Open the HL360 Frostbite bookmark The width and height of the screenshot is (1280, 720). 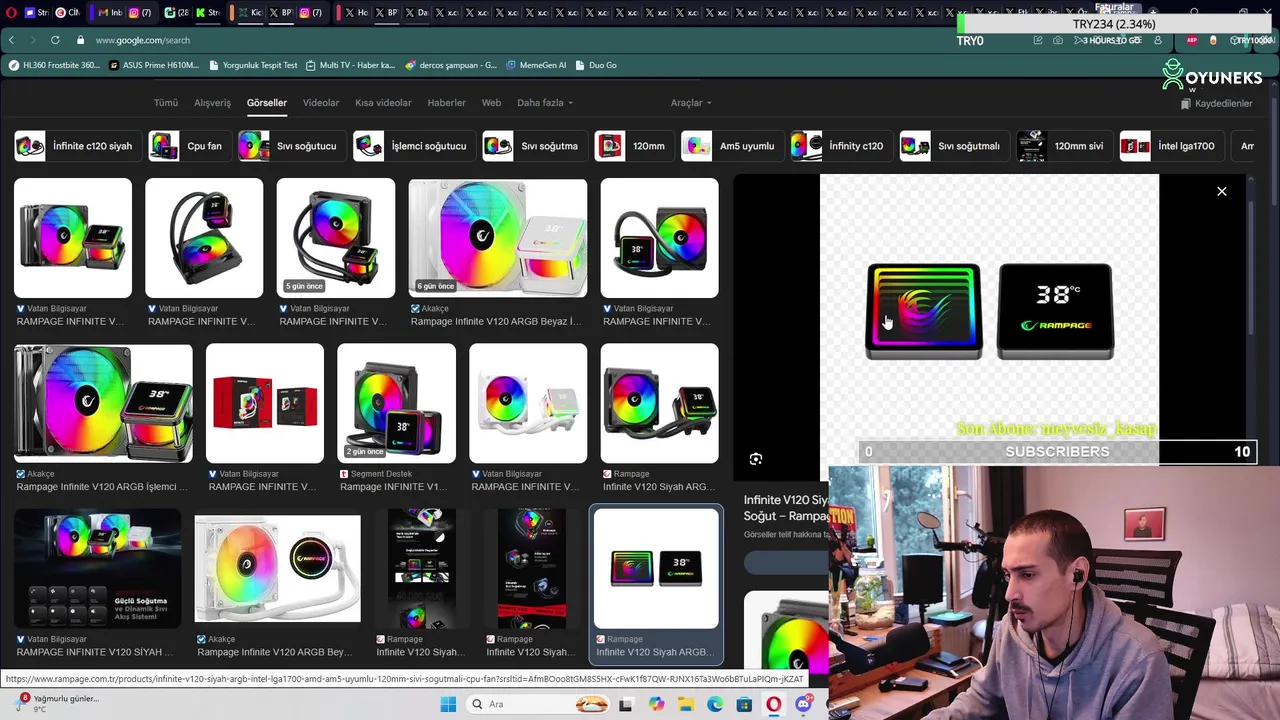click(x=54, y=65)
